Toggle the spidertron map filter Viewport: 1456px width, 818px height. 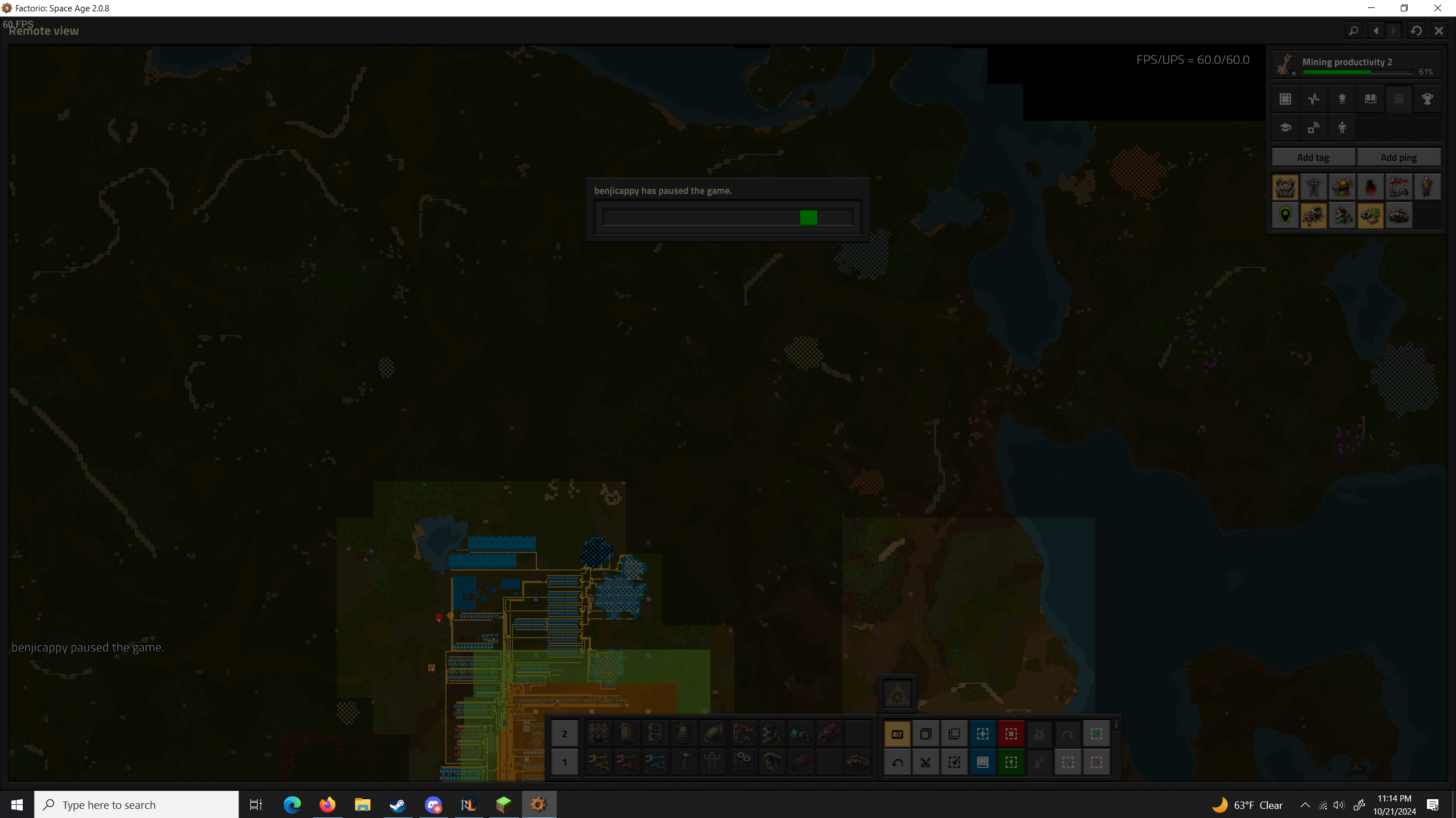[1313, 216]
